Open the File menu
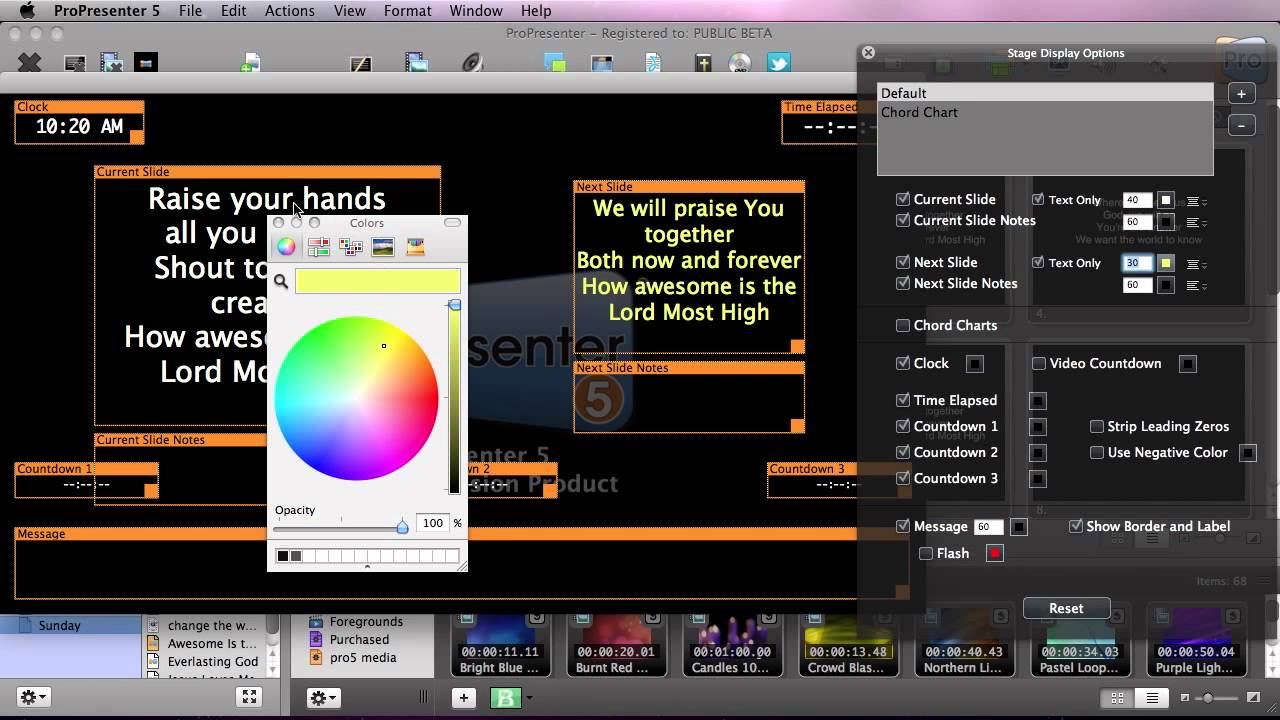Viewport: 1280px width, 720px height. click(x=190, y=11)
